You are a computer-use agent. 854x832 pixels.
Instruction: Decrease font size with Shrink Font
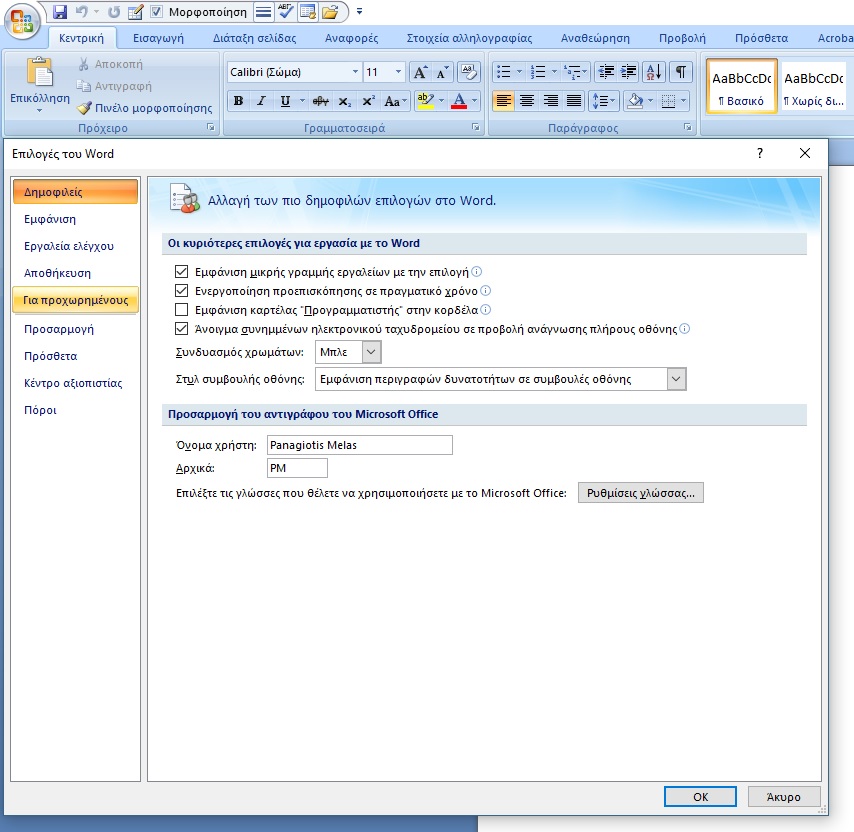tap(442, 72)
